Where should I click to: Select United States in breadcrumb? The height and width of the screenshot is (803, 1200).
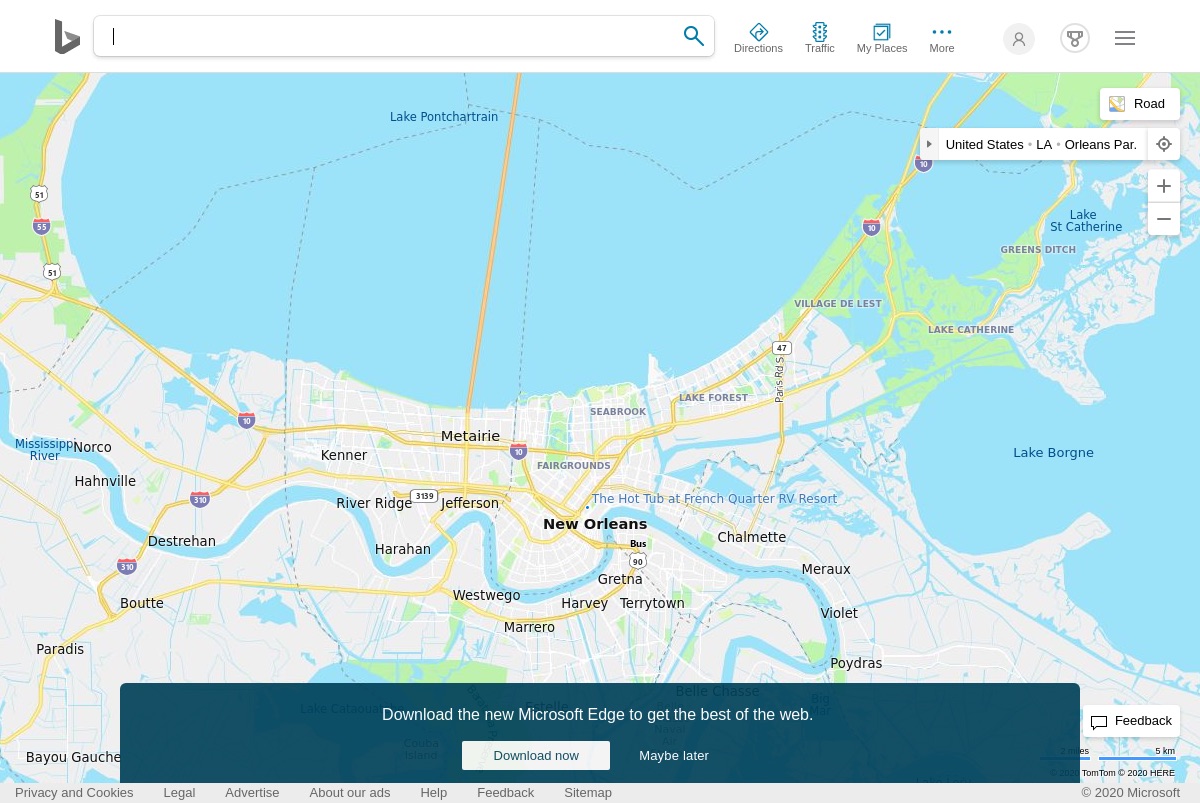tap(984, 144)
